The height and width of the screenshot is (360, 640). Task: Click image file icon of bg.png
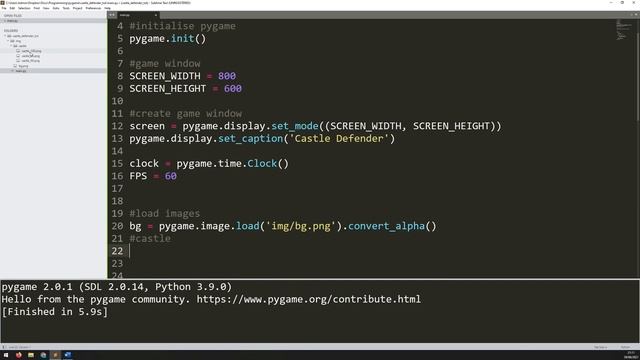(x=15, y=66)
